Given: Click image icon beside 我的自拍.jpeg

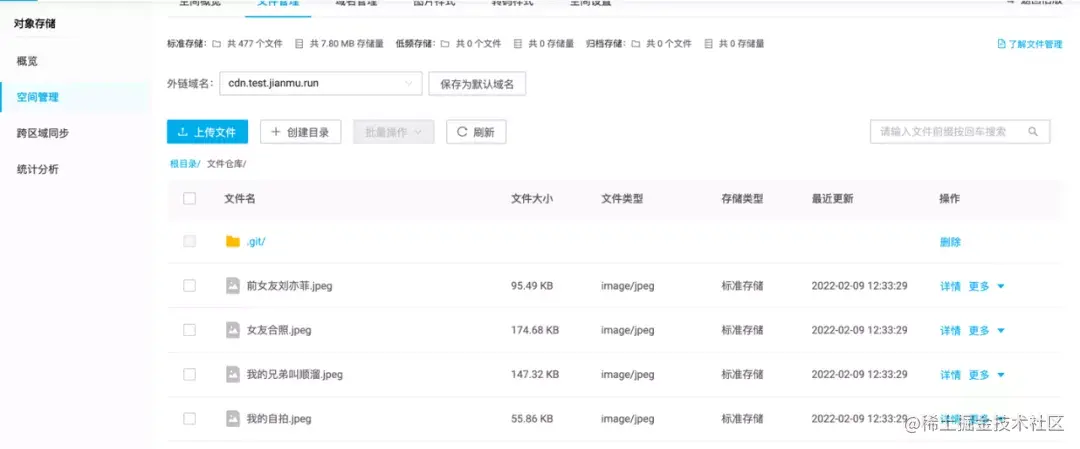Looking at the screenshot, I should tap(233, 418).
